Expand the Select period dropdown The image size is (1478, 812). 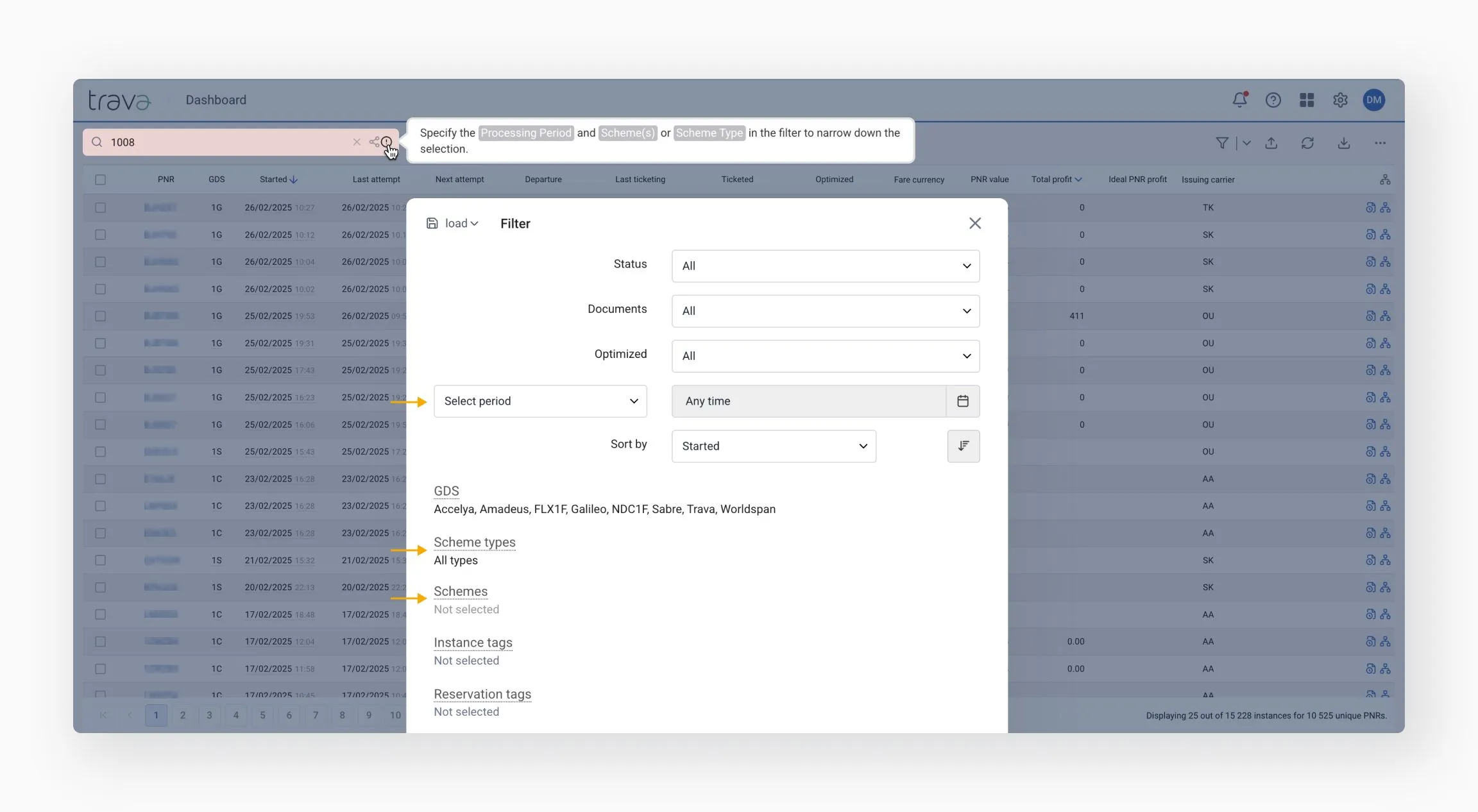point(540,401)
